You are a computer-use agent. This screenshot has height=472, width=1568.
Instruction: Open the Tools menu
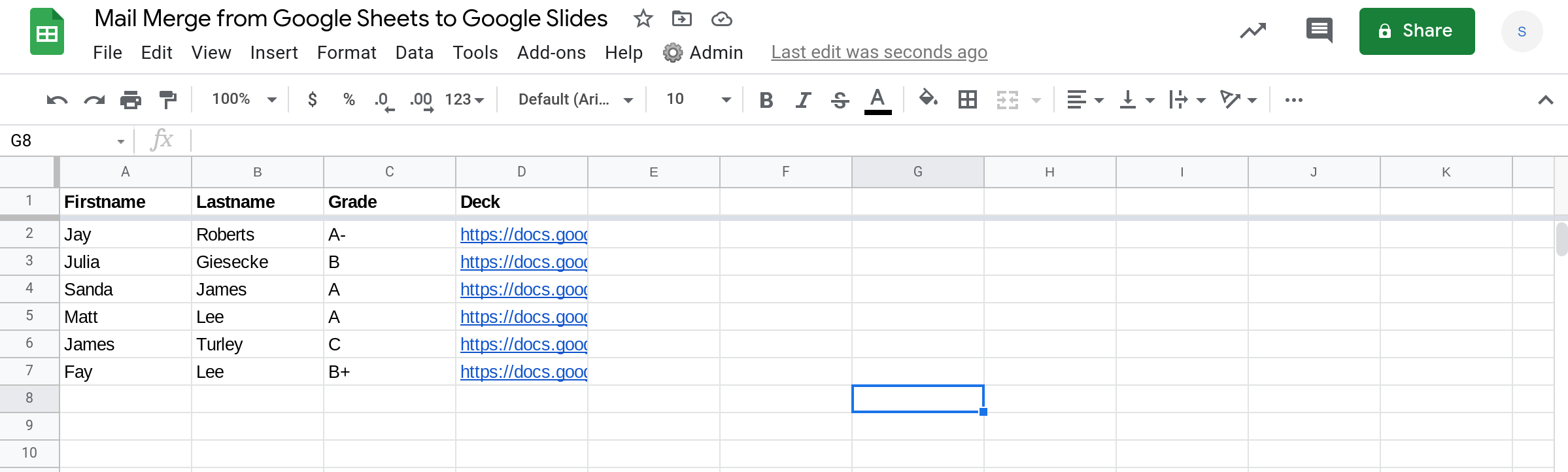(x=475, y=52)
